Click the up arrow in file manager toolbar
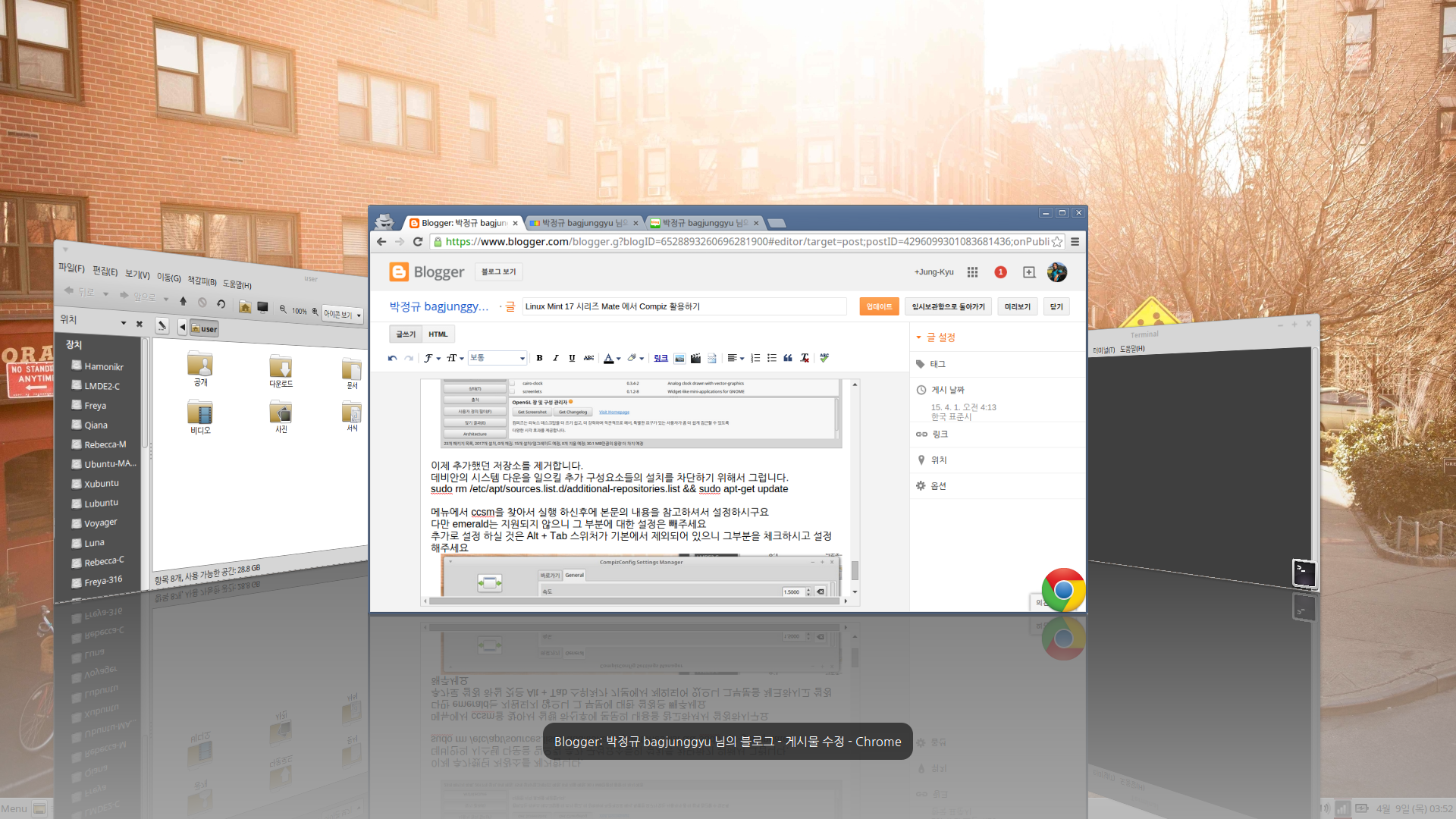This screenshot has width=1456, height=819. pos(183,301)
